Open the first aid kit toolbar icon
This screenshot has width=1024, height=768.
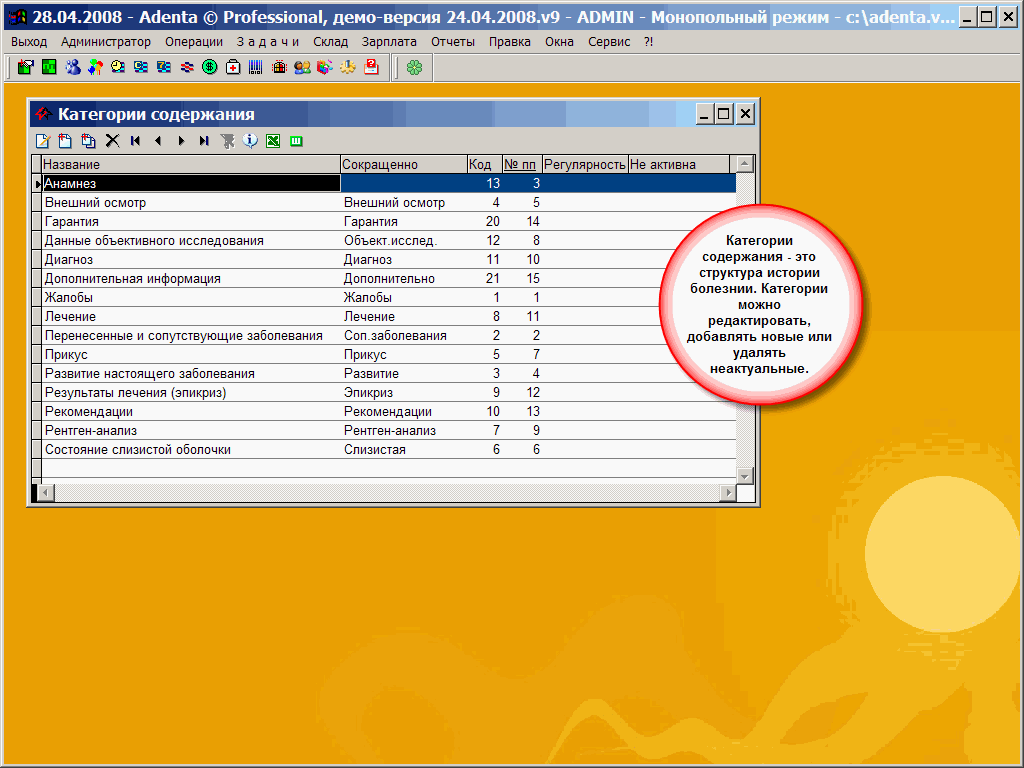(232, 67)
